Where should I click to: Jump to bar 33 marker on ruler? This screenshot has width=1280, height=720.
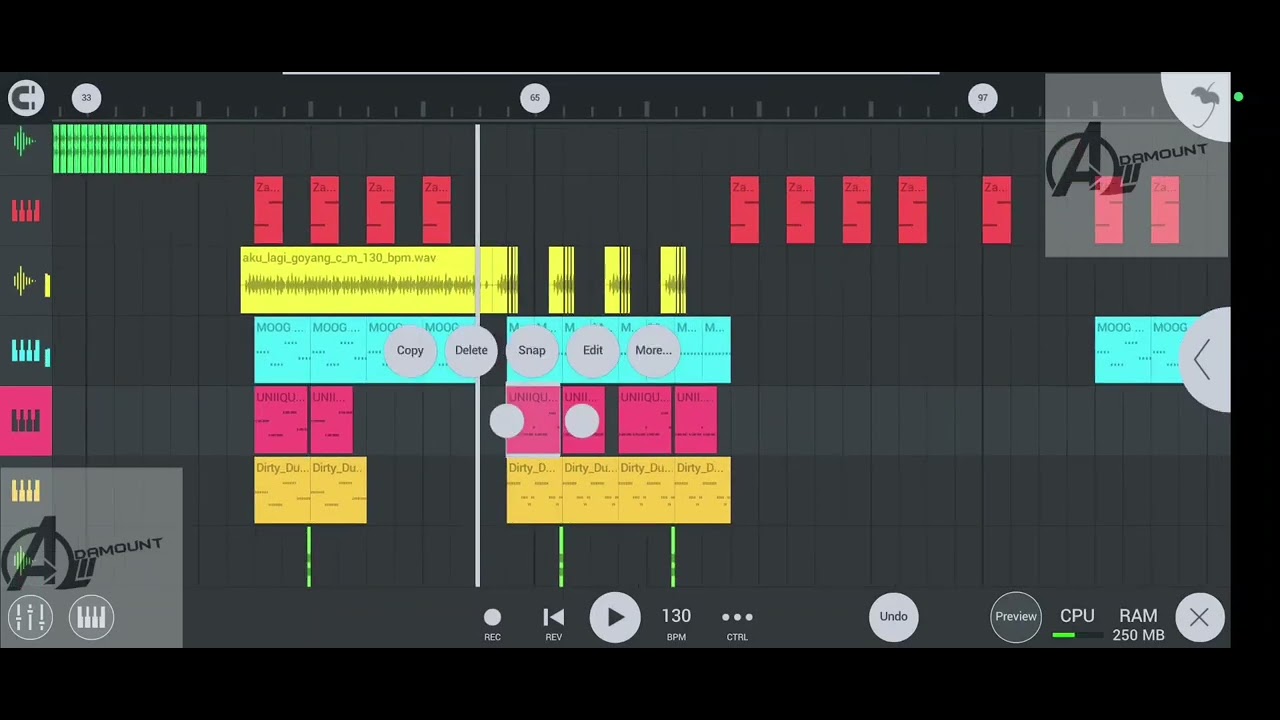[x=86, y=97]
